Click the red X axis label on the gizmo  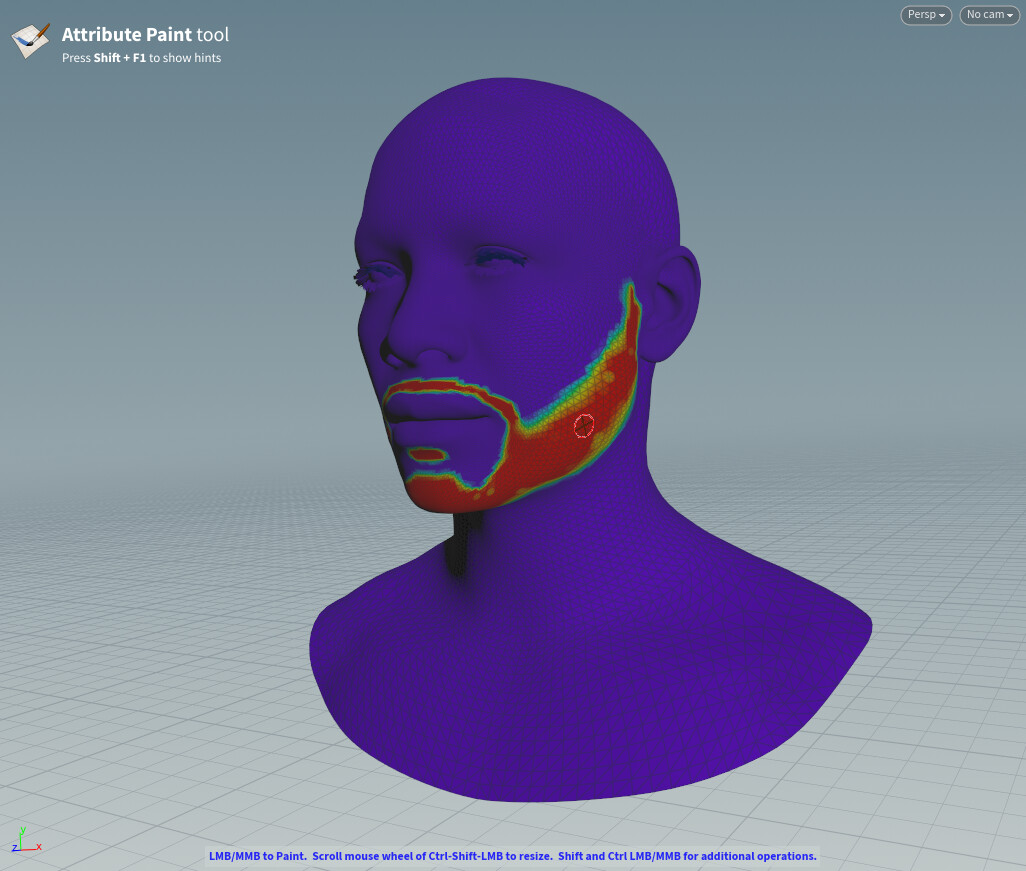[39, 846]
